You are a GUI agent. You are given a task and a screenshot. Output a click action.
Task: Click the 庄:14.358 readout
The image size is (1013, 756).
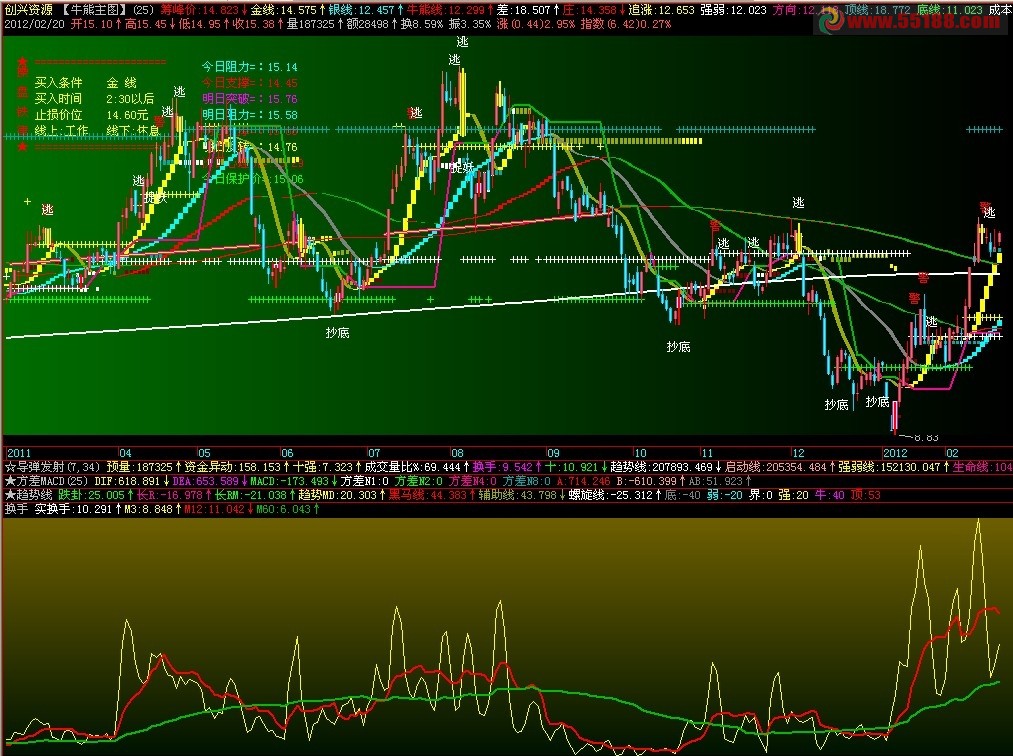(589, 10)
